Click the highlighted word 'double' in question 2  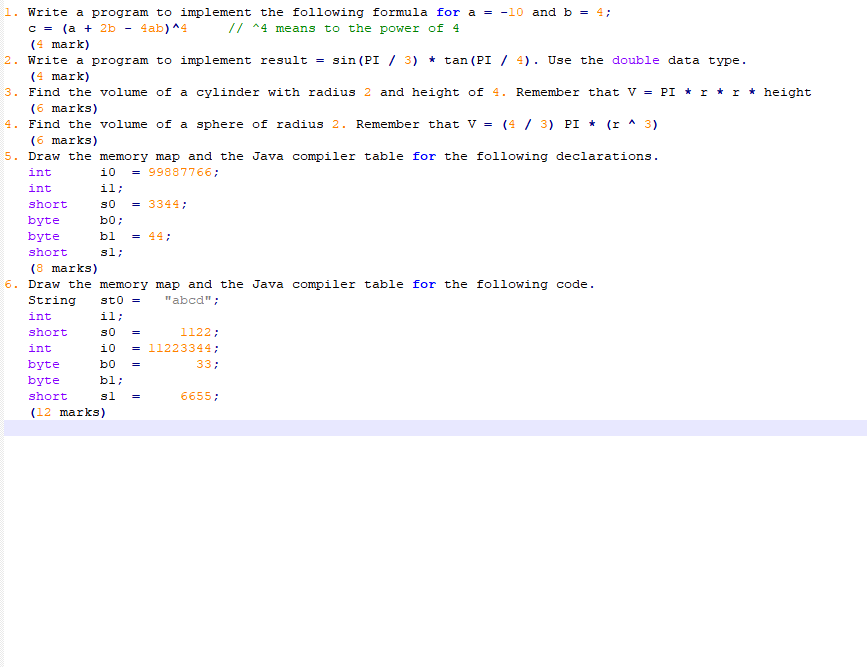(635, 59)
